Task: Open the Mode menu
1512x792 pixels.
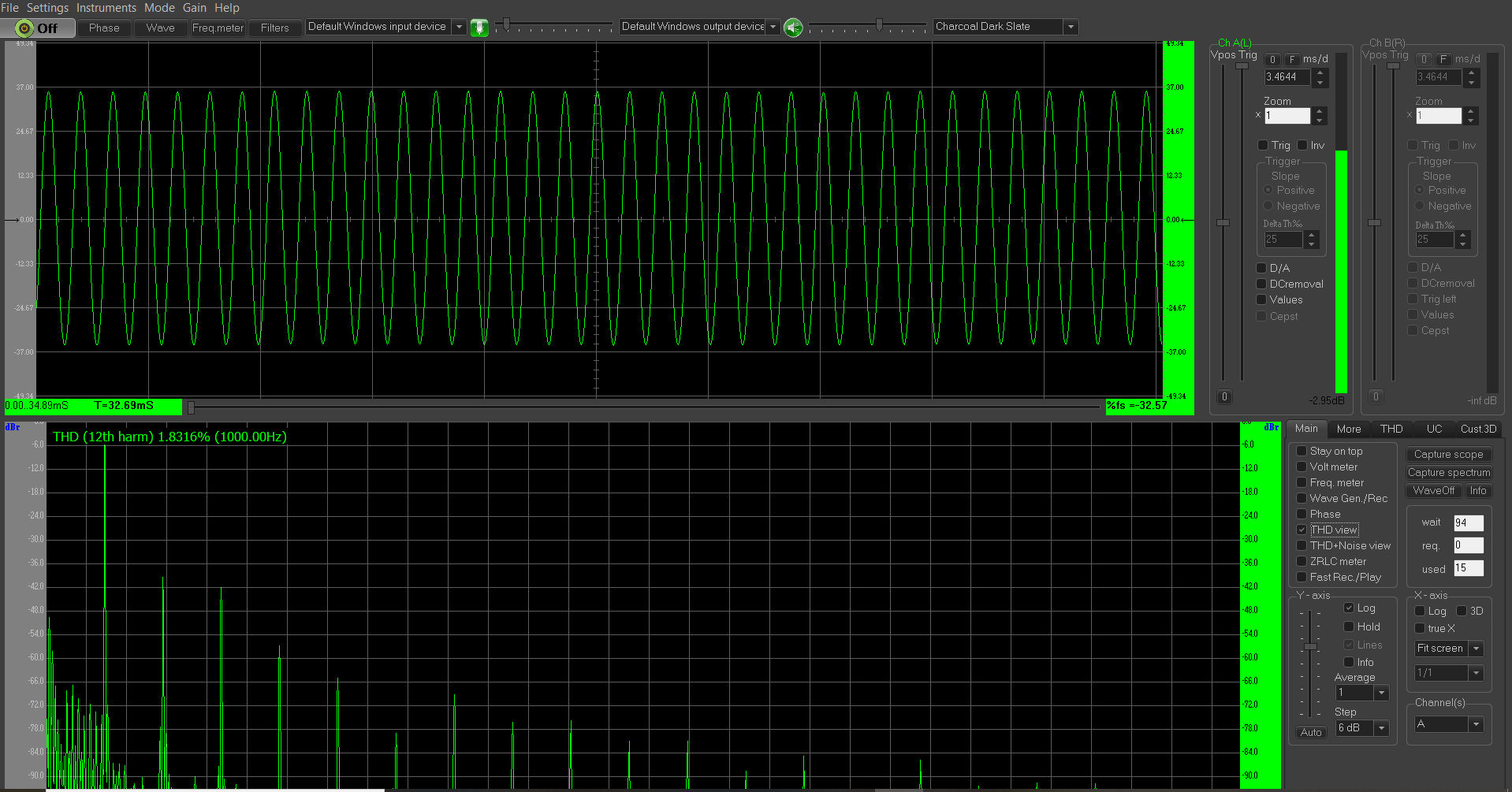Action: (x=159, y=8)
